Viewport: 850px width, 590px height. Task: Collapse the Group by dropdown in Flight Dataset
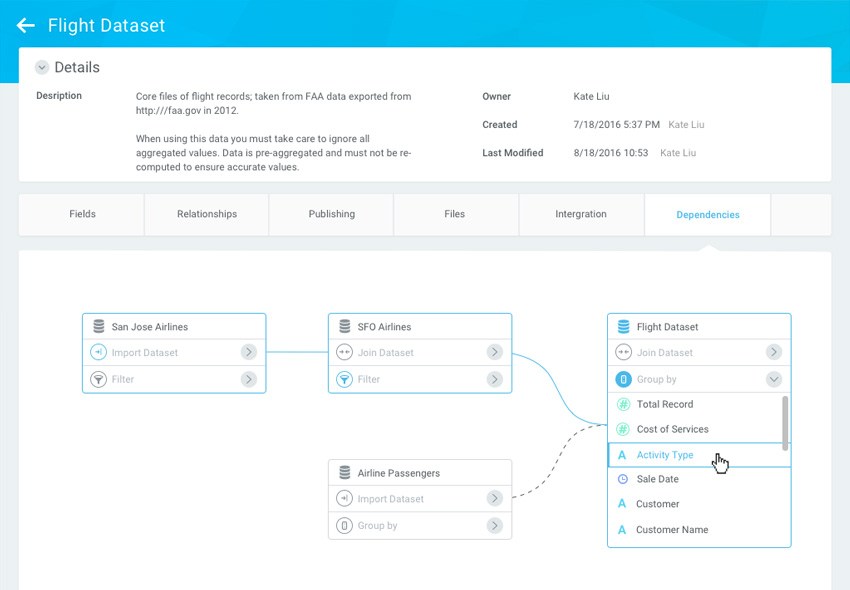click(773, 380)
